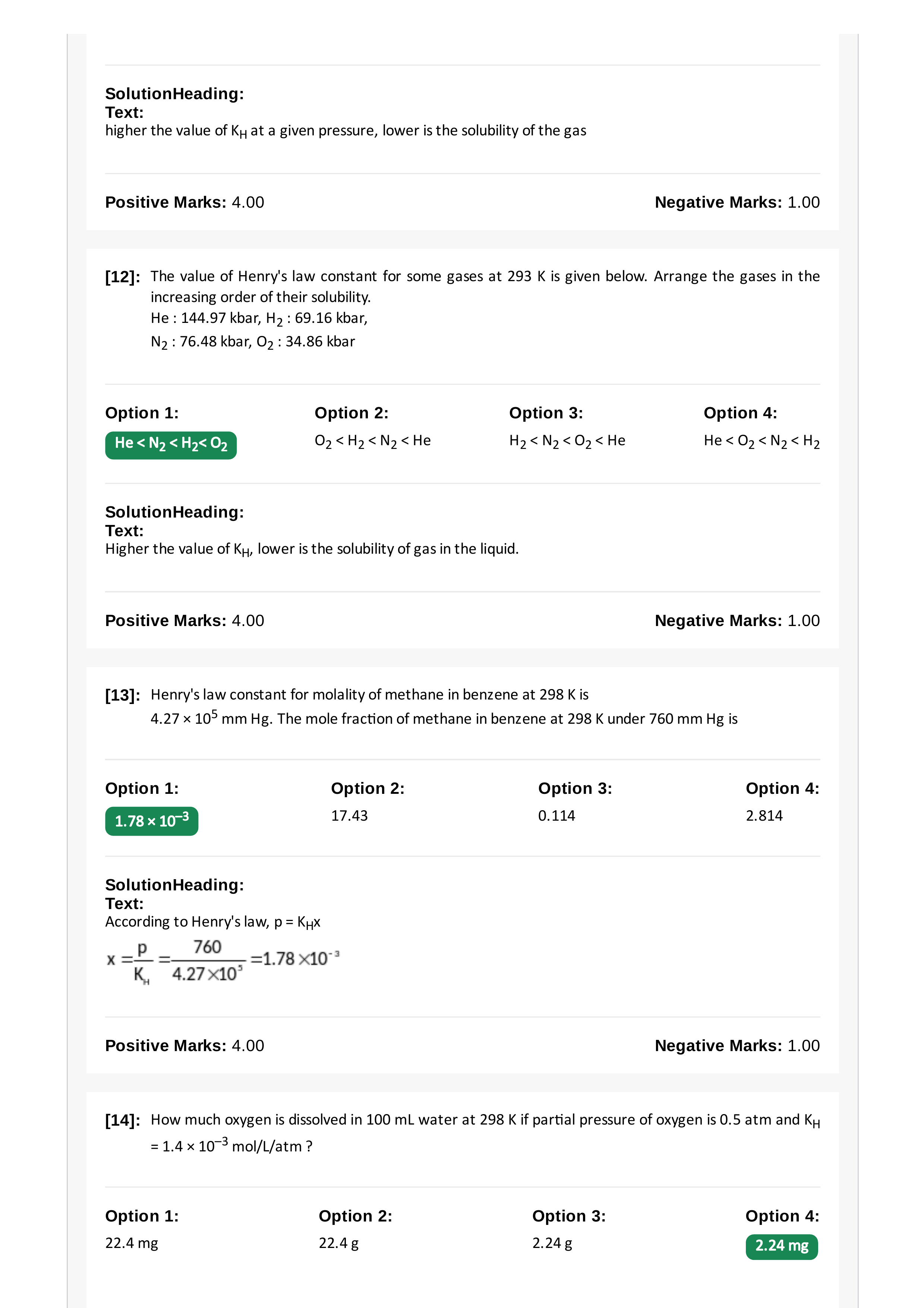The image size is (924, 1308).
Task: Pick answer 17.43 for question 13
Action: (x=350, y=816)
